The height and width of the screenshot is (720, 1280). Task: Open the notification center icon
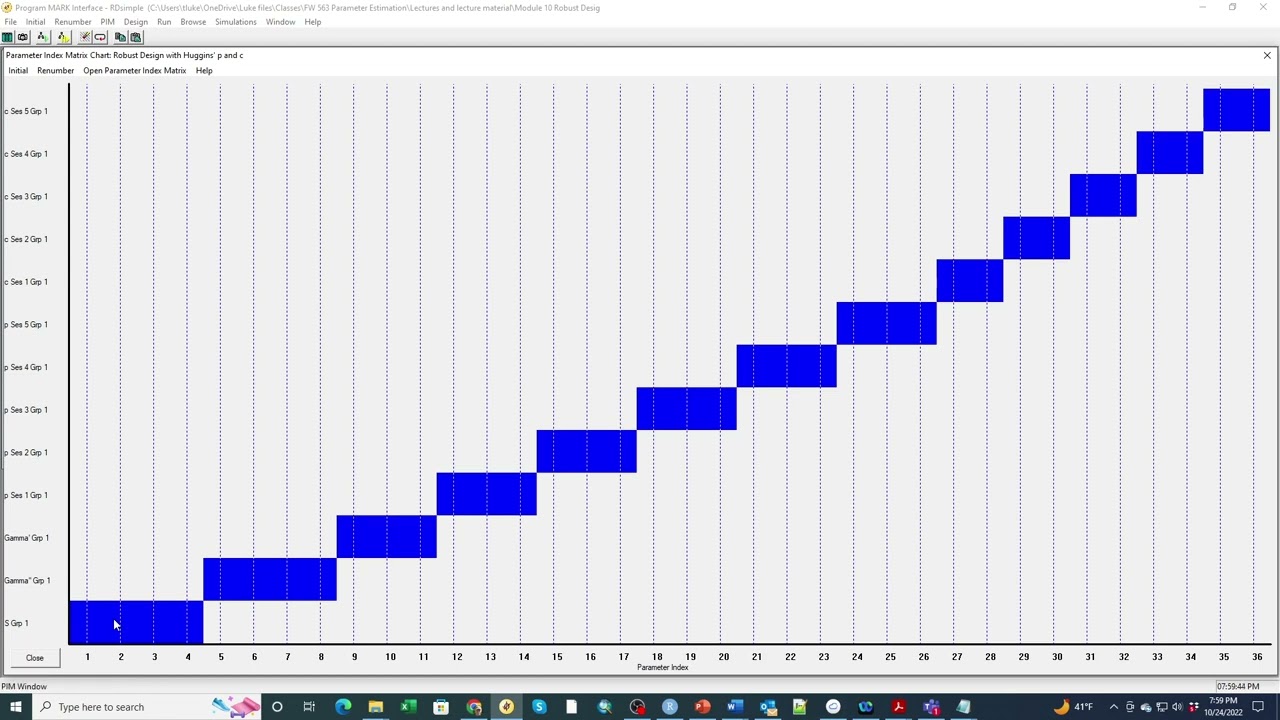(x=1258, y=707)
